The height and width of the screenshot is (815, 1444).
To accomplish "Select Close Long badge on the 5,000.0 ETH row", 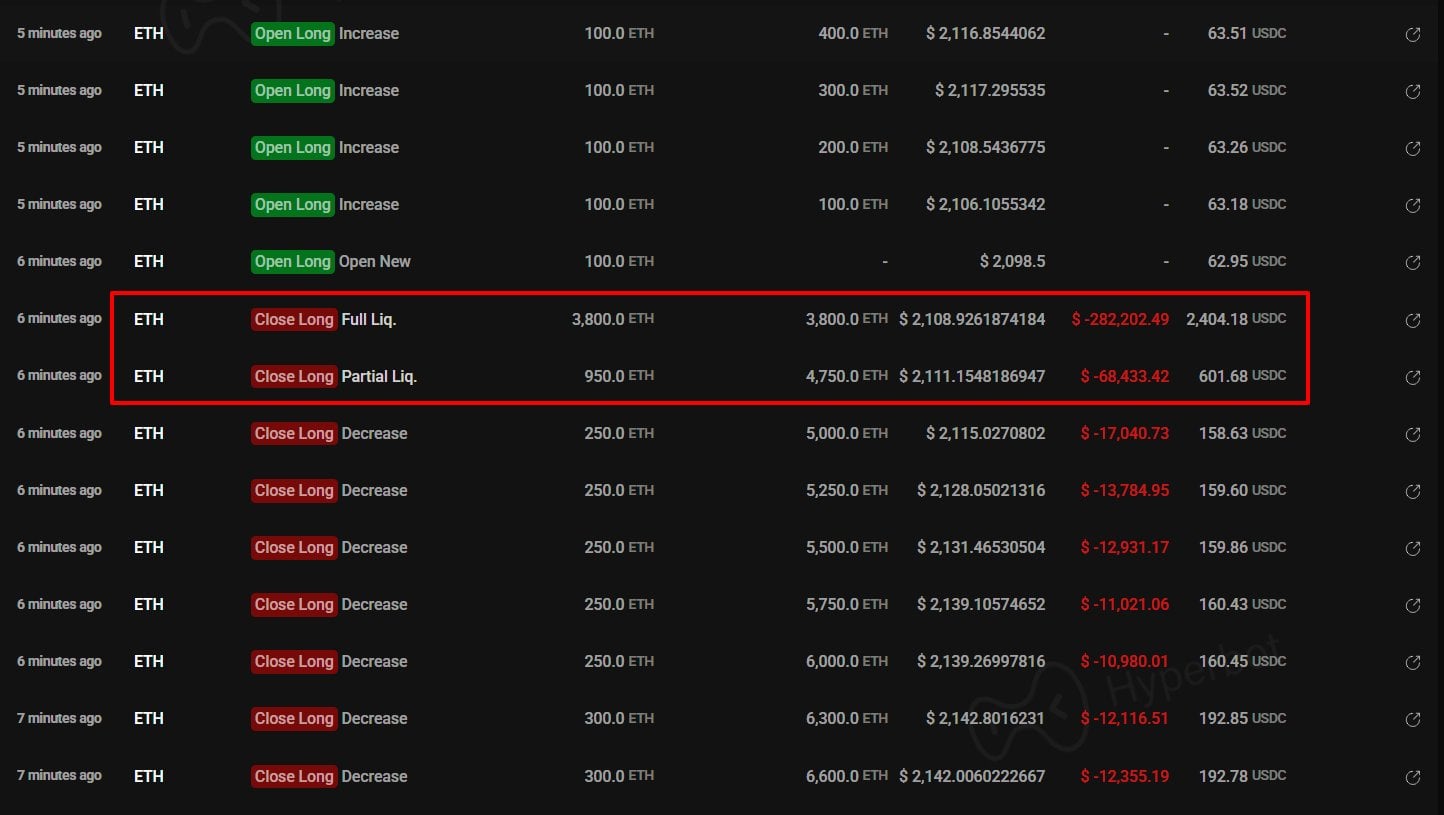I will click(x=293, y=433).
